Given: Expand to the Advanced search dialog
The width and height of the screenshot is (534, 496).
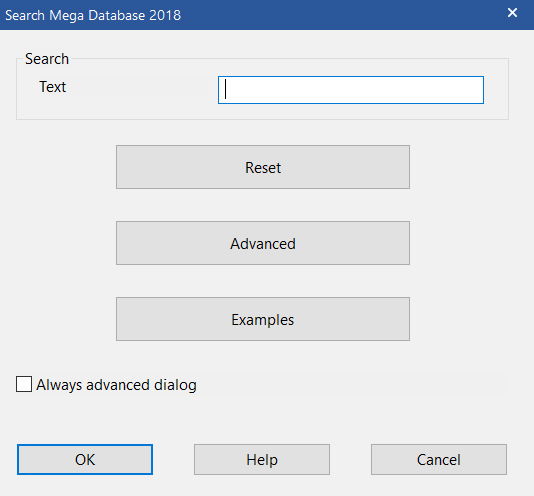Looking at the screenshot, I should tap(263, 243).
